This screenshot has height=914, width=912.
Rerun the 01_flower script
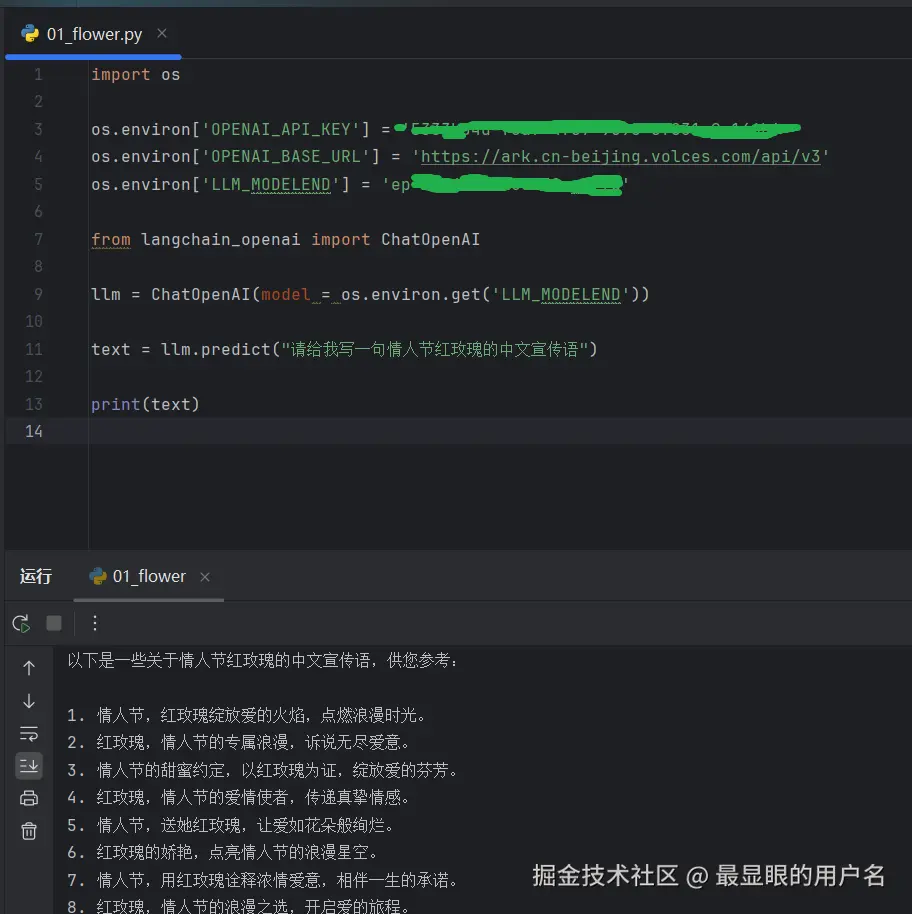coord(22,624)
